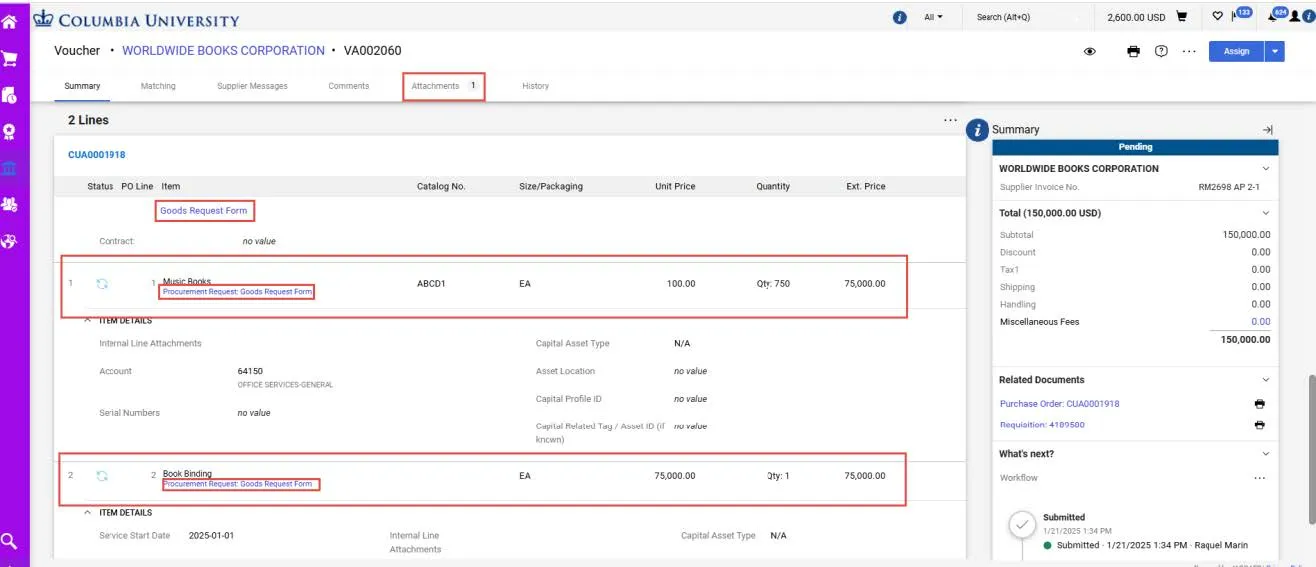
Task: Open the Contracts ribbon icon in sidebar
Action: (x=9, y=132)
